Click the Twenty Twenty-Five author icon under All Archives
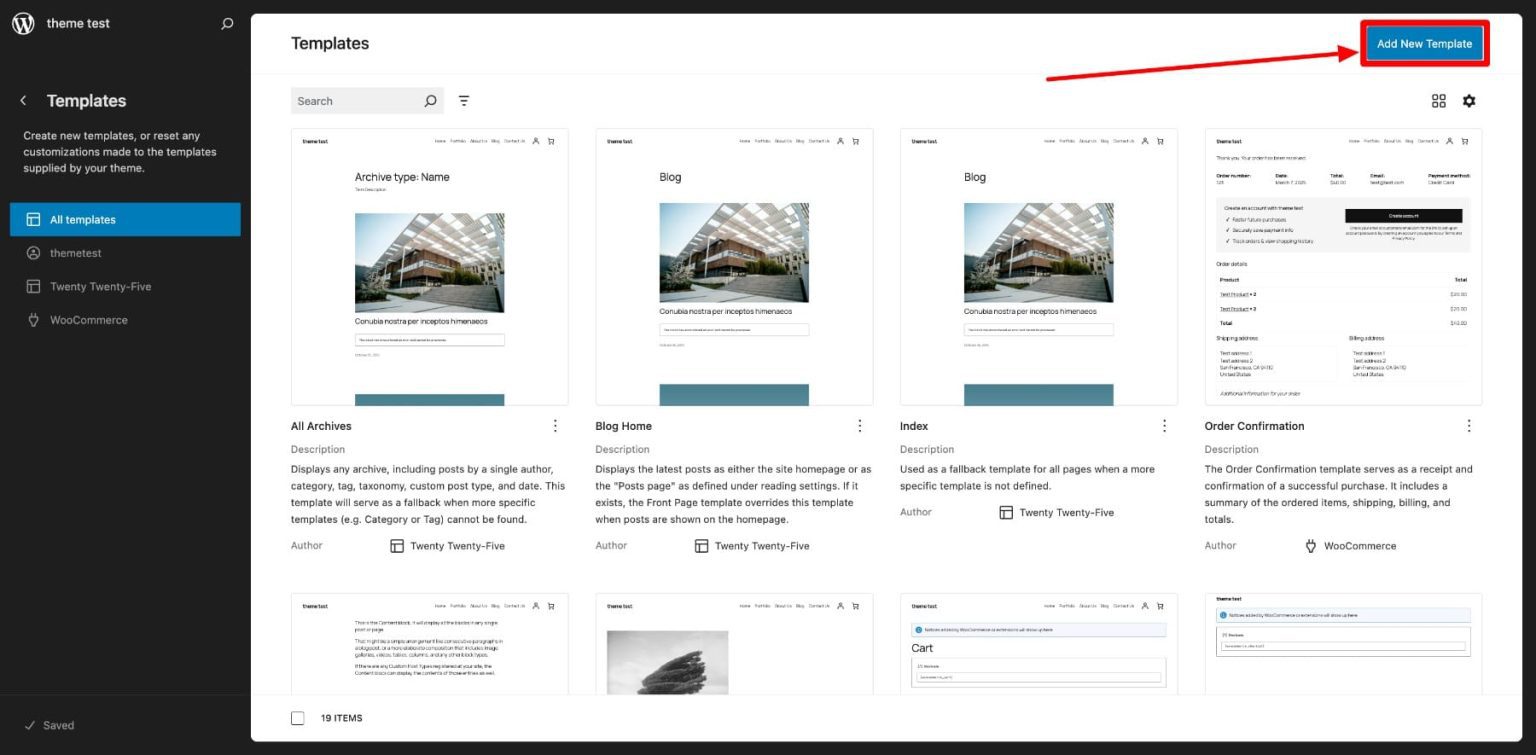The image size is (1536, 755). tap(397, 546)
